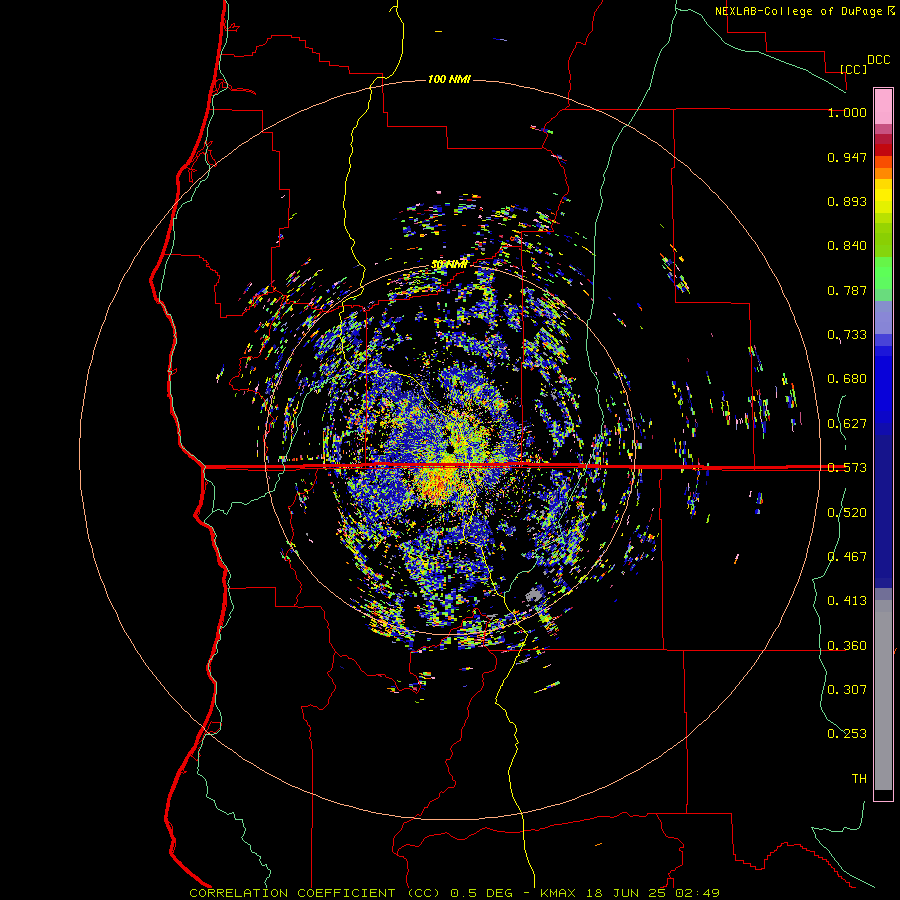Viewport: 900px width, 900px height.
Task: Pick the red swatch on the color bar
Action: (883, 150)
